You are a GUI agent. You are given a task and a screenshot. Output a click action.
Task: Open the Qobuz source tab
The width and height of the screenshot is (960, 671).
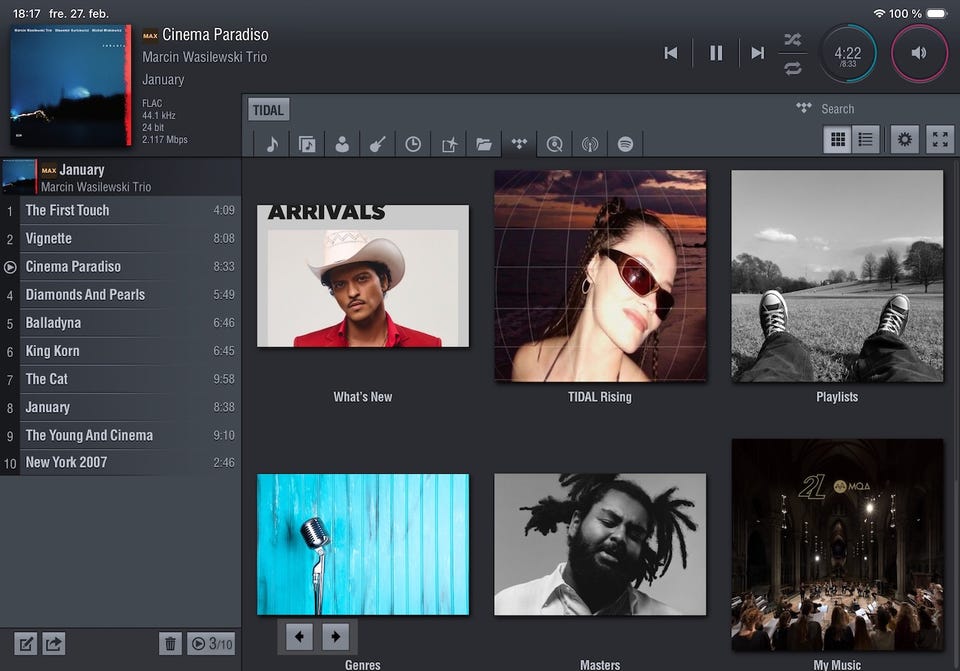tap(554, 144)
